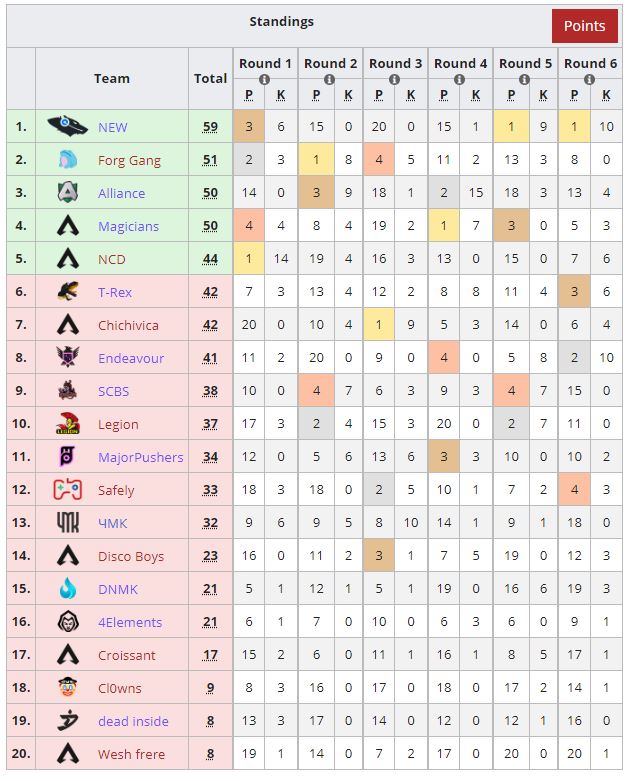Click NEW's total score of 59
This screenshot has width=633, height=781.
[x=210, y=127]
